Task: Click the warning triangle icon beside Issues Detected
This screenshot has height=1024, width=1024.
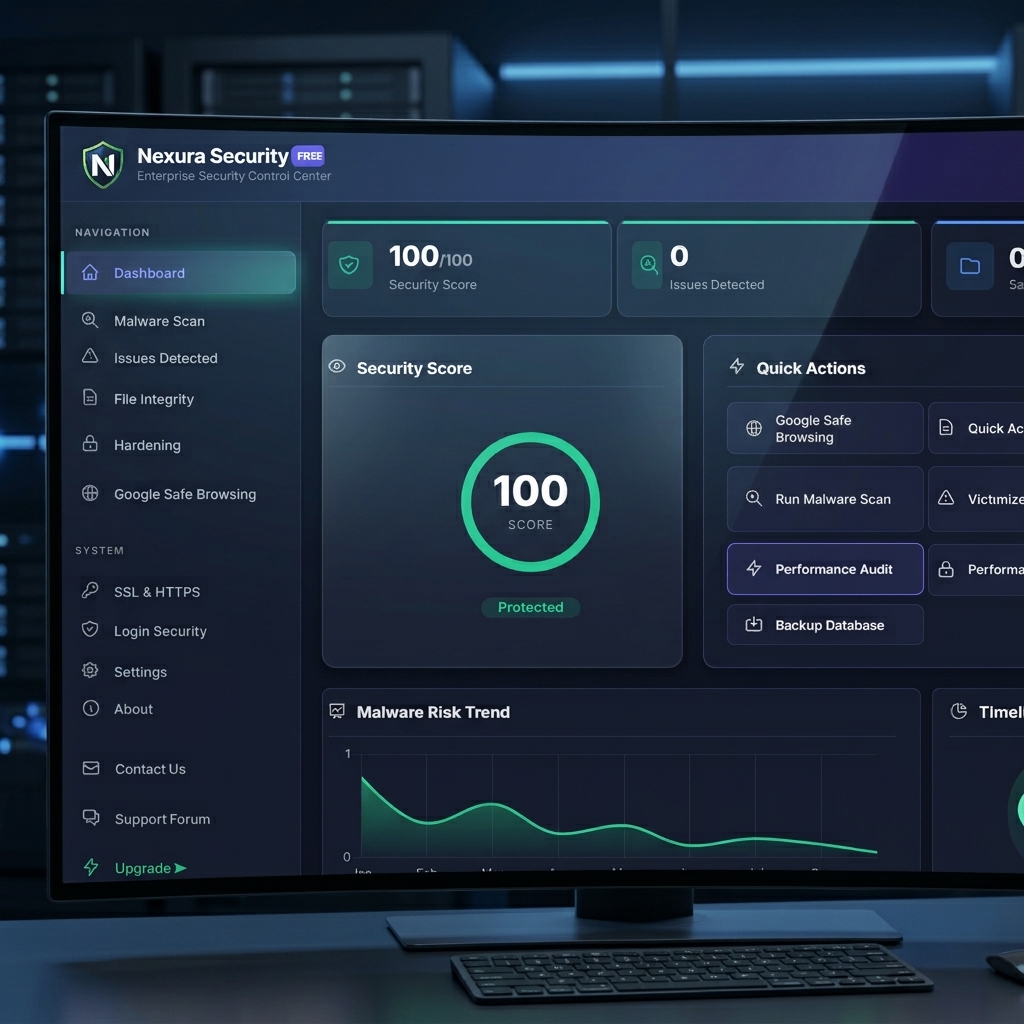Action: (90, 356)
